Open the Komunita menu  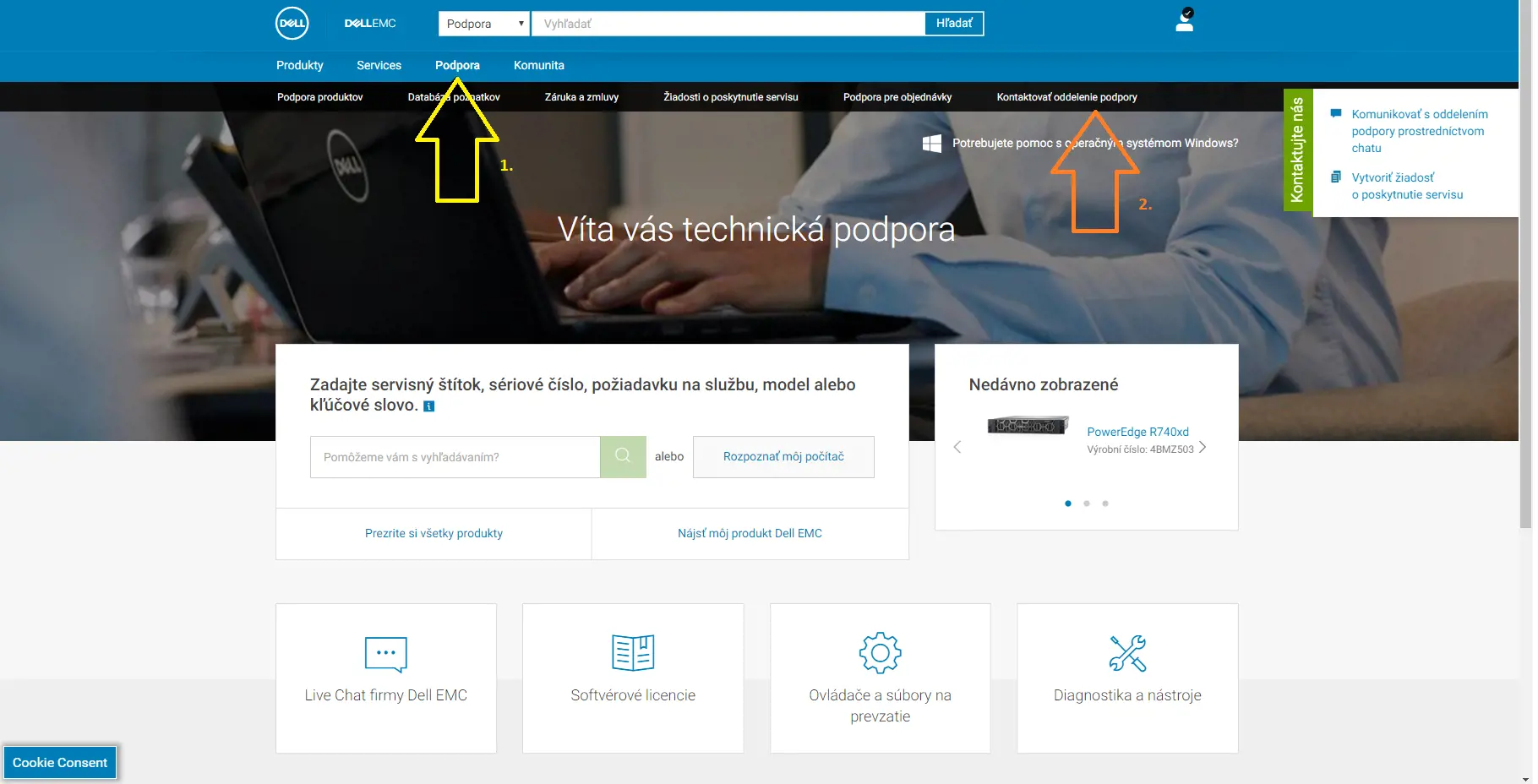coord(539,65)
